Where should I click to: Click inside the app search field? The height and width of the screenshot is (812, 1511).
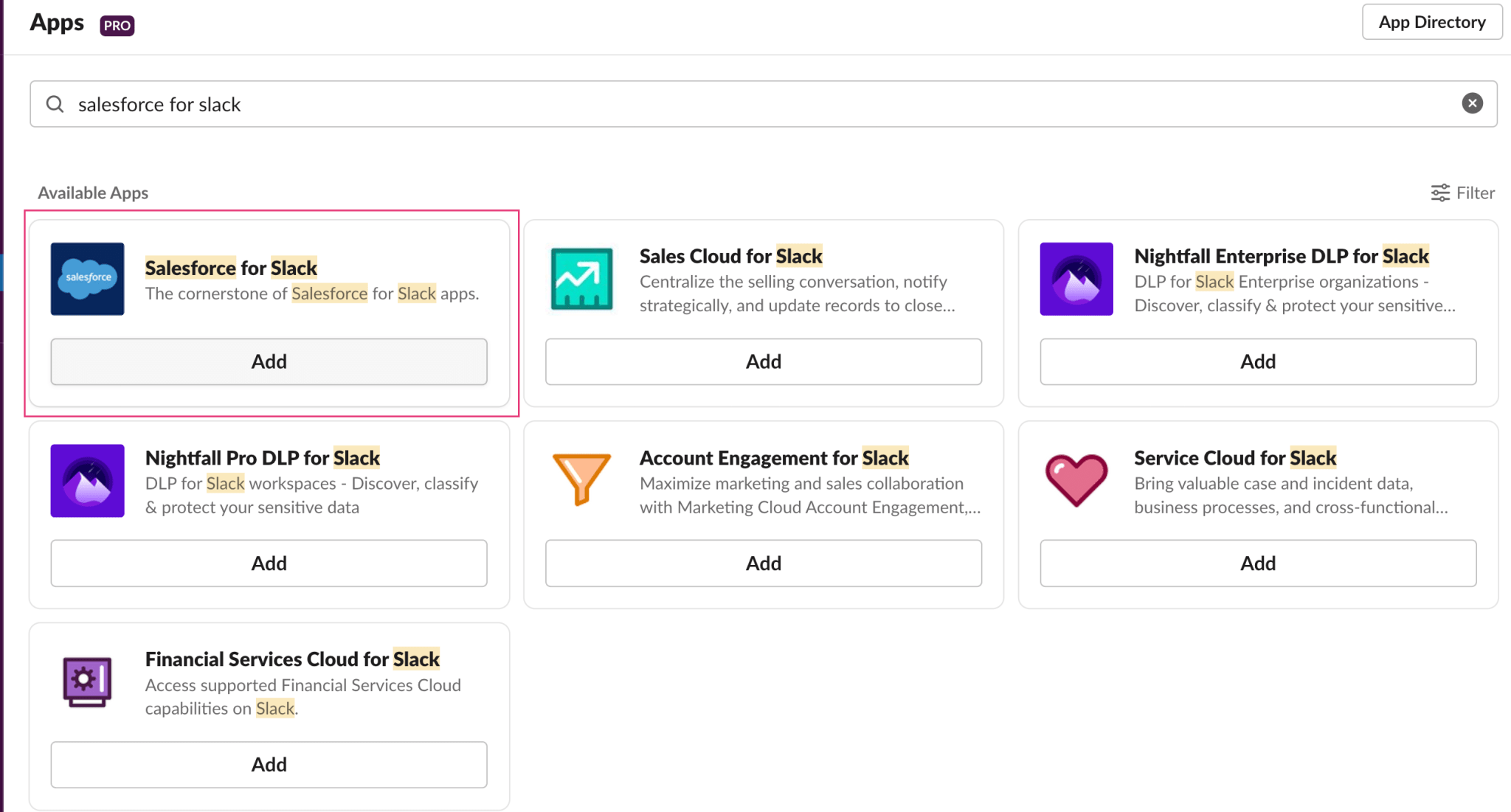point(443,104)
